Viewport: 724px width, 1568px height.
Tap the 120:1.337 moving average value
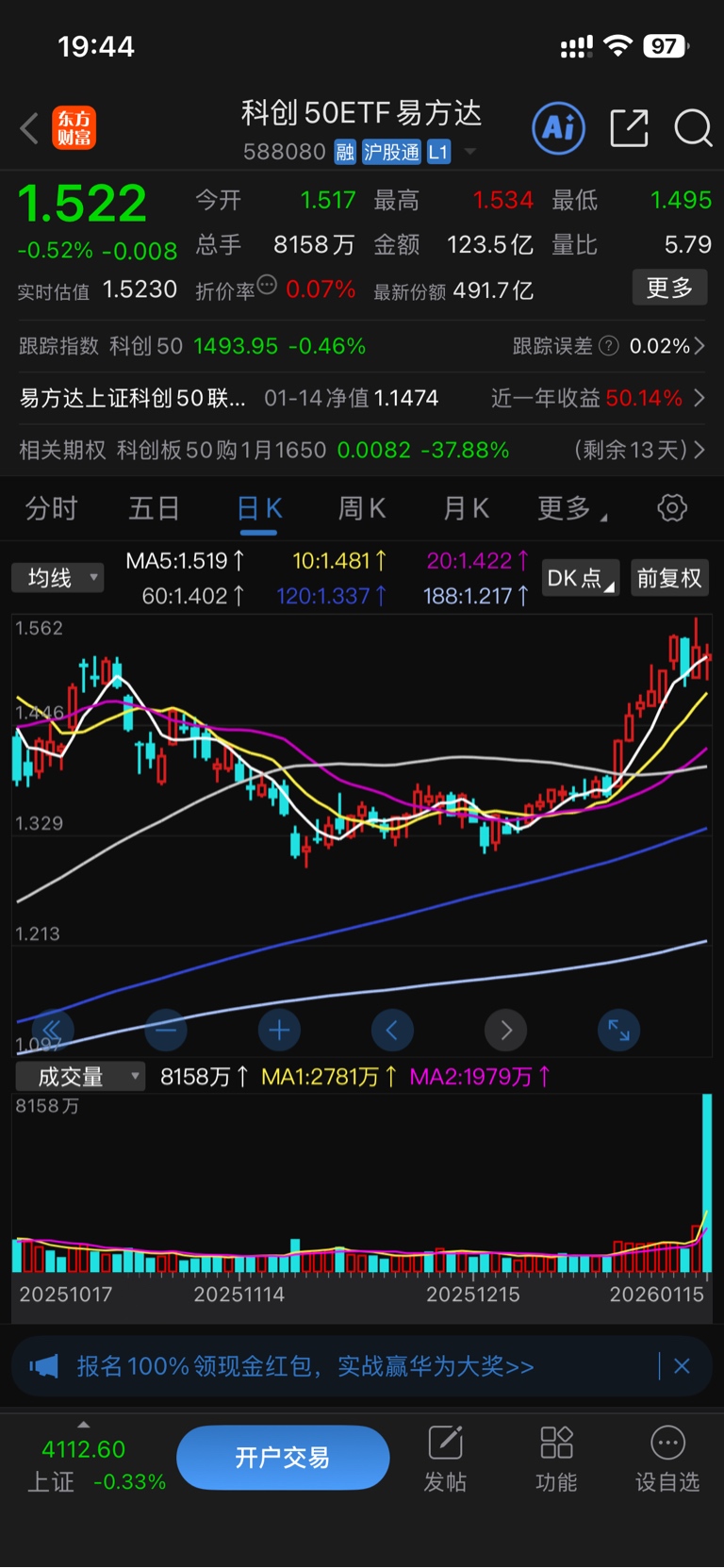[x=332, y=596]
